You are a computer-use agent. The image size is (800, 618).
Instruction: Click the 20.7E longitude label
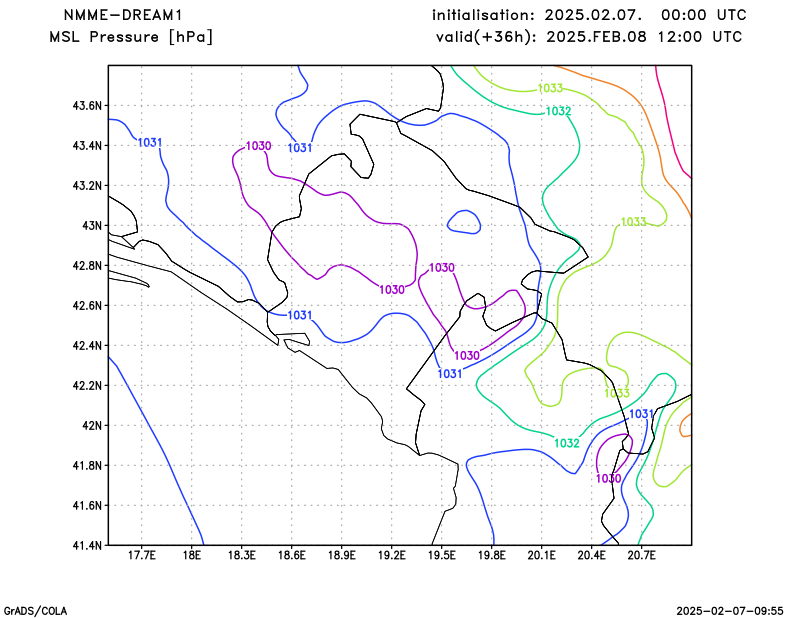(641, 556)
